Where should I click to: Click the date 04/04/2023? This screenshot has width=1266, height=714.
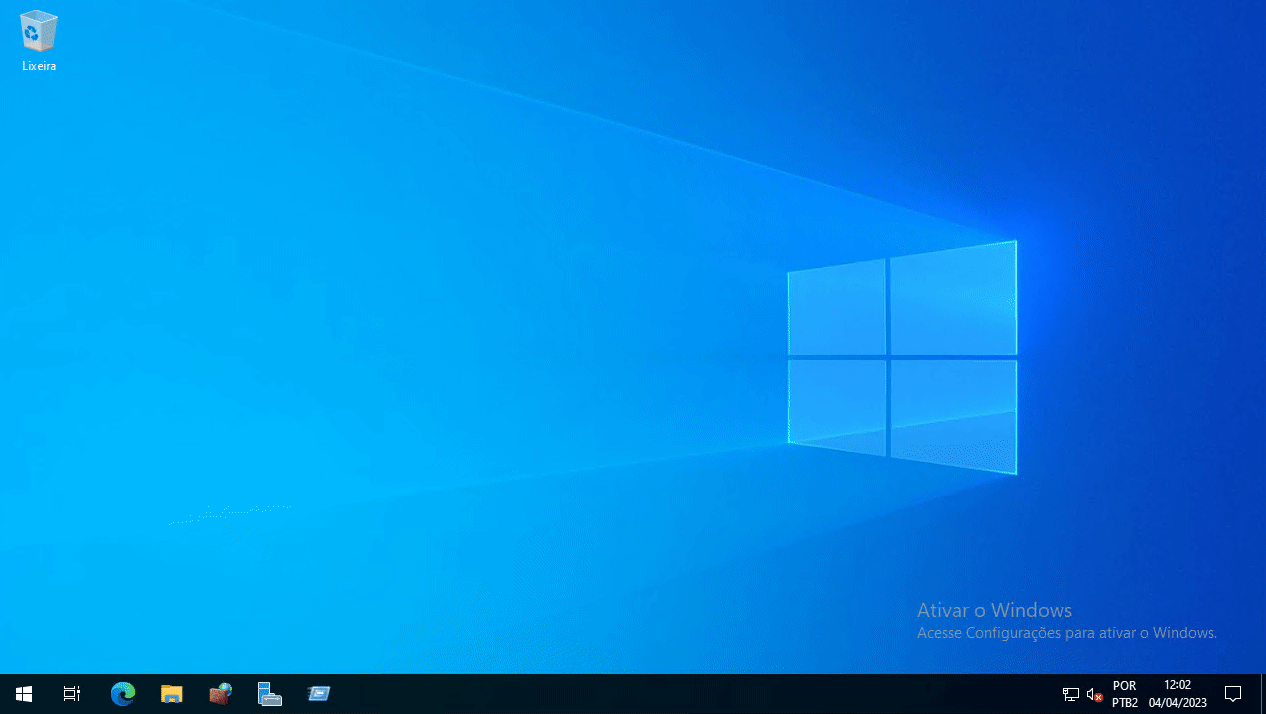[x=1176, y=702]
